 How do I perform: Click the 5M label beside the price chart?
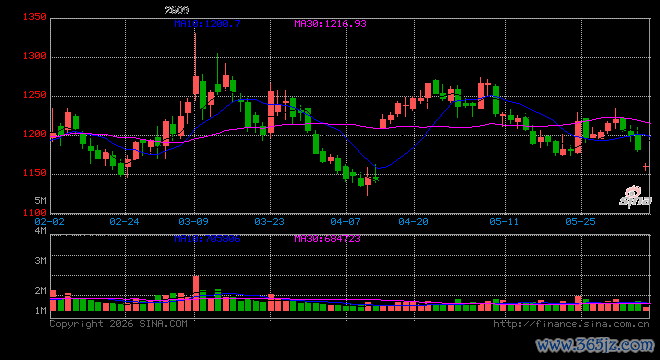point(40,200)
